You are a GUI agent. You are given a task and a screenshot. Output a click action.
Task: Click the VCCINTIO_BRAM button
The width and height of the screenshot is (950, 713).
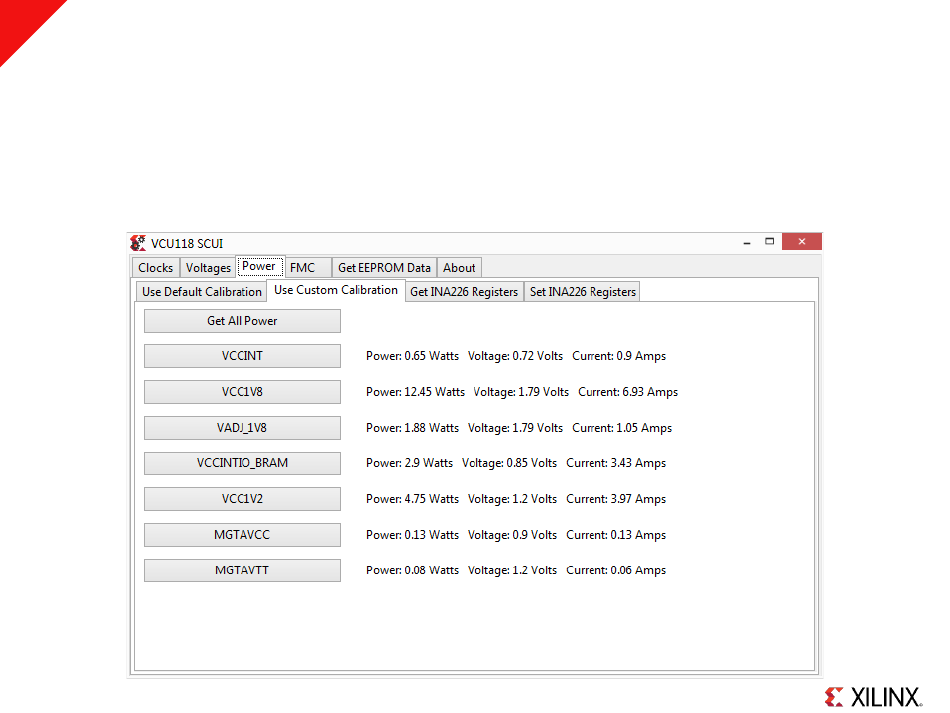coord(242,463)
